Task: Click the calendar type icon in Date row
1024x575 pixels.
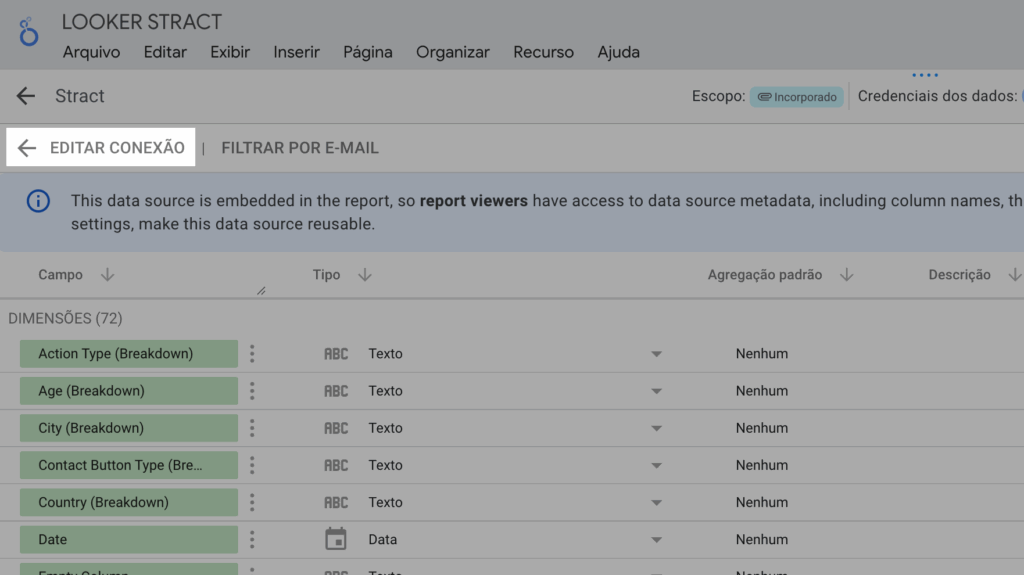Action: pos(336,539)
